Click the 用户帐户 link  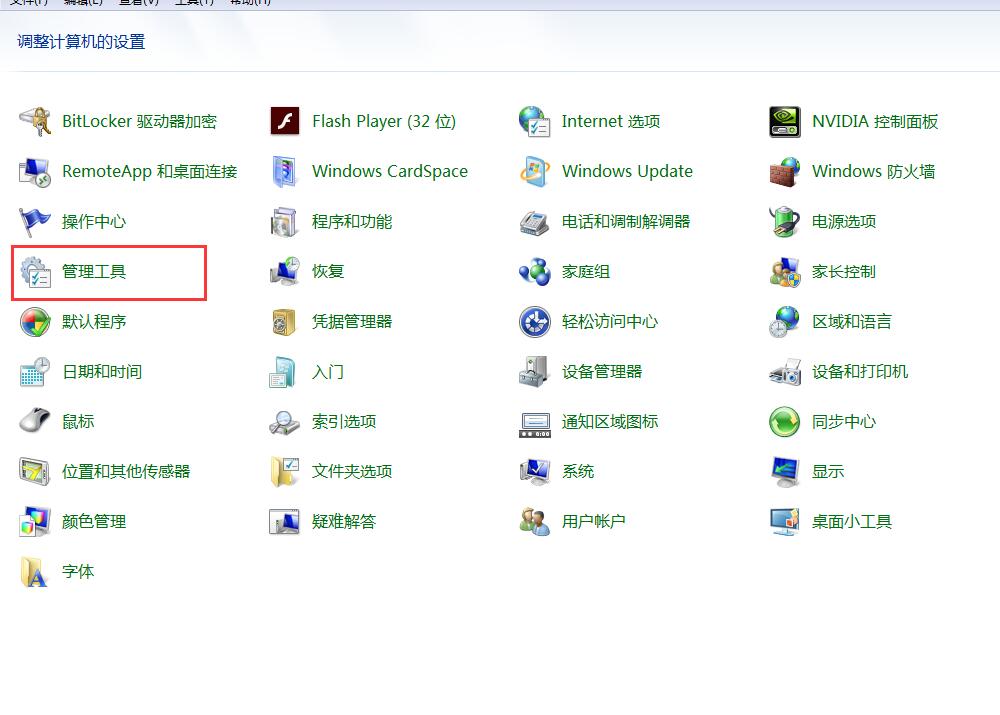tap(593, 522)
